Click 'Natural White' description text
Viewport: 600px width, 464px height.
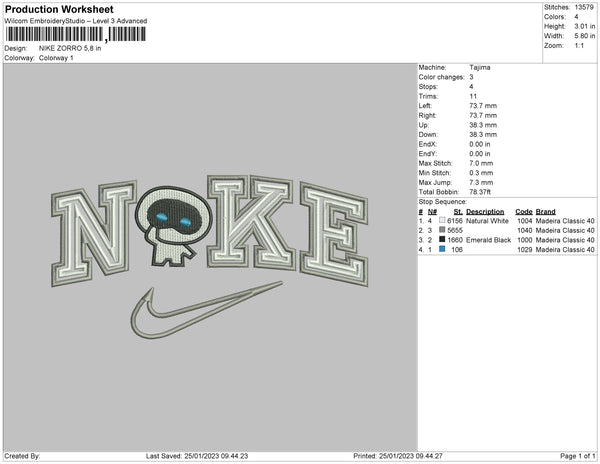coord(487,221)
